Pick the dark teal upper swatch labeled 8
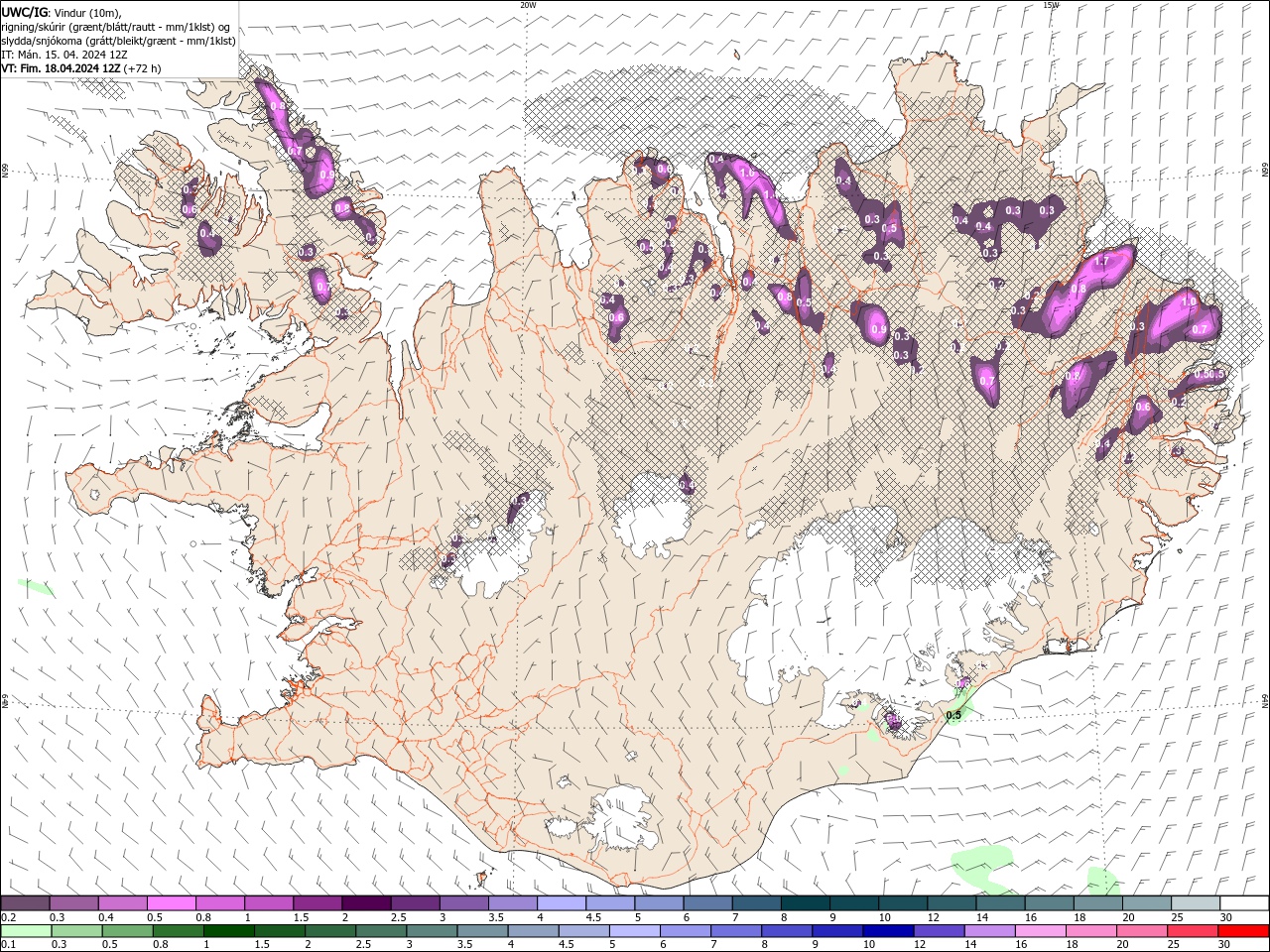 pos(806,902)
